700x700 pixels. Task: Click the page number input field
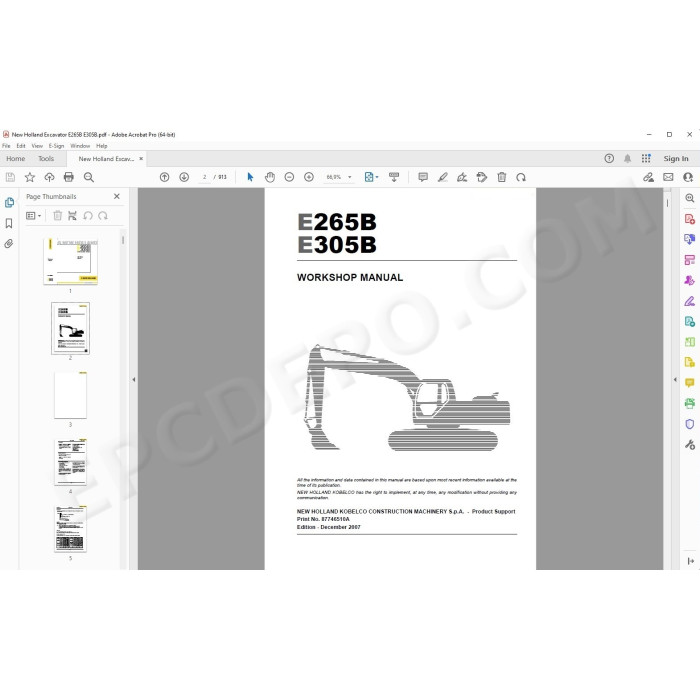[204, 177]
